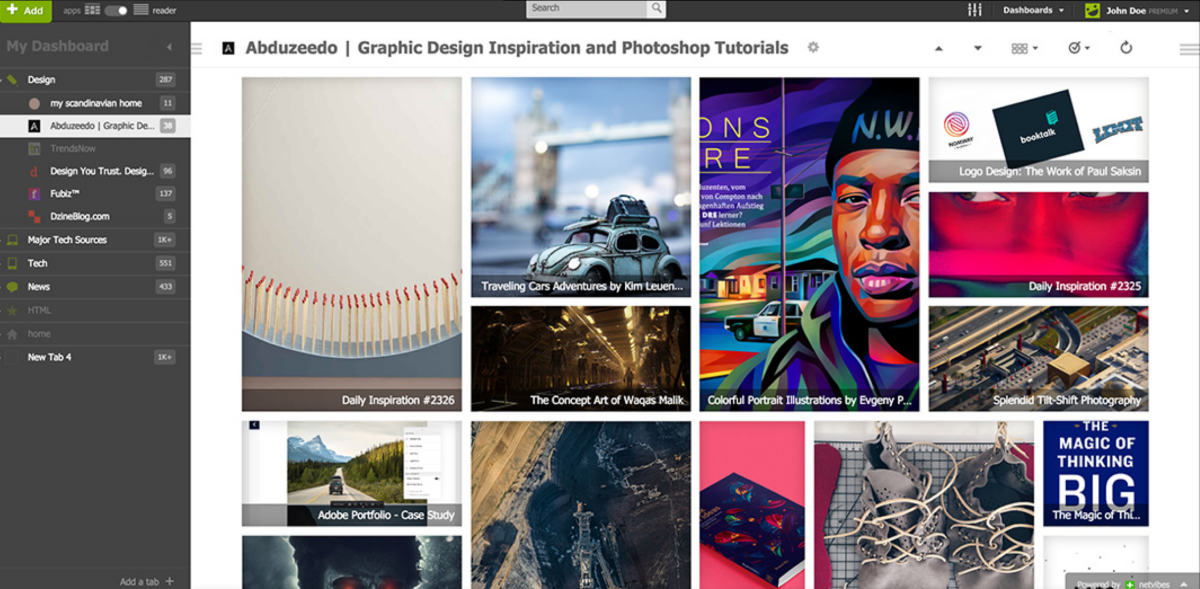1200x589 pixels.
Task: Open the Adobe Portfolio - Case Study article
Action: pos(351,473)
